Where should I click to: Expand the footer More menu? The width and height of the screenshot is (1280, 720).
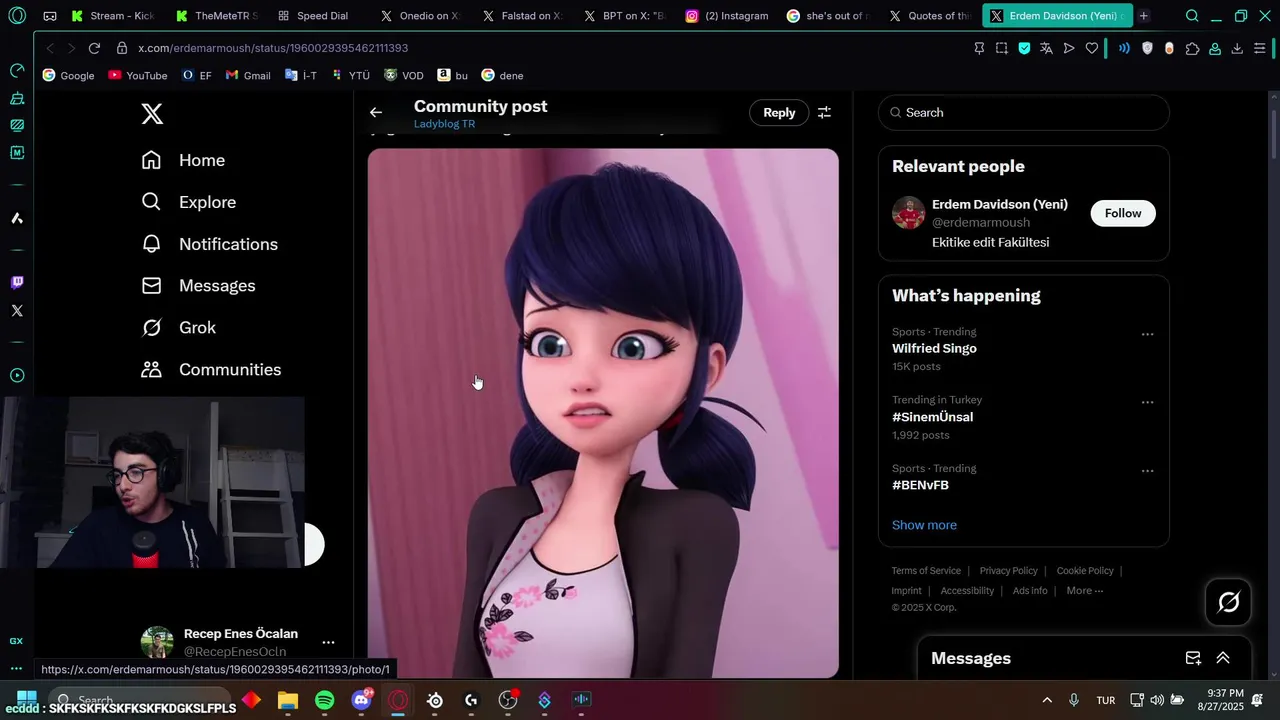click(x=1084, y=591)
